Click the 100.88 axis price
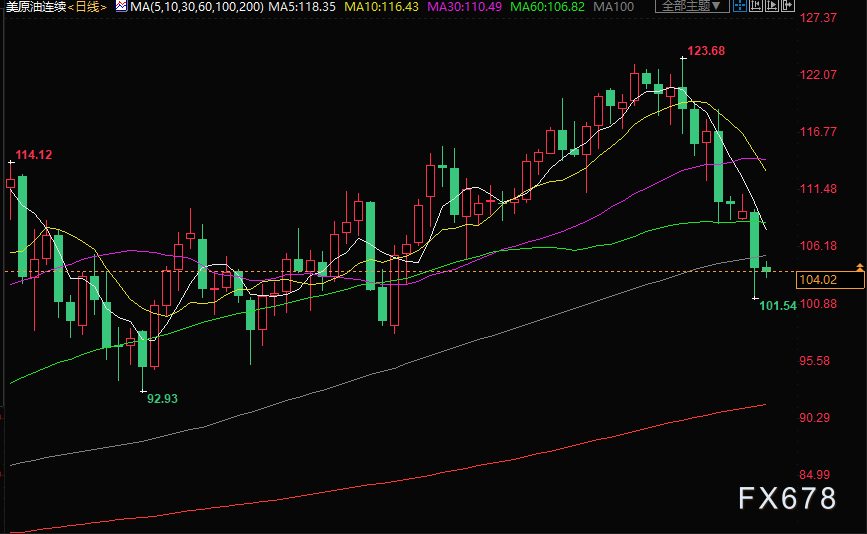The height and width of the screenshot is (534, 867). pyautogui.click(x=818, y=303)
